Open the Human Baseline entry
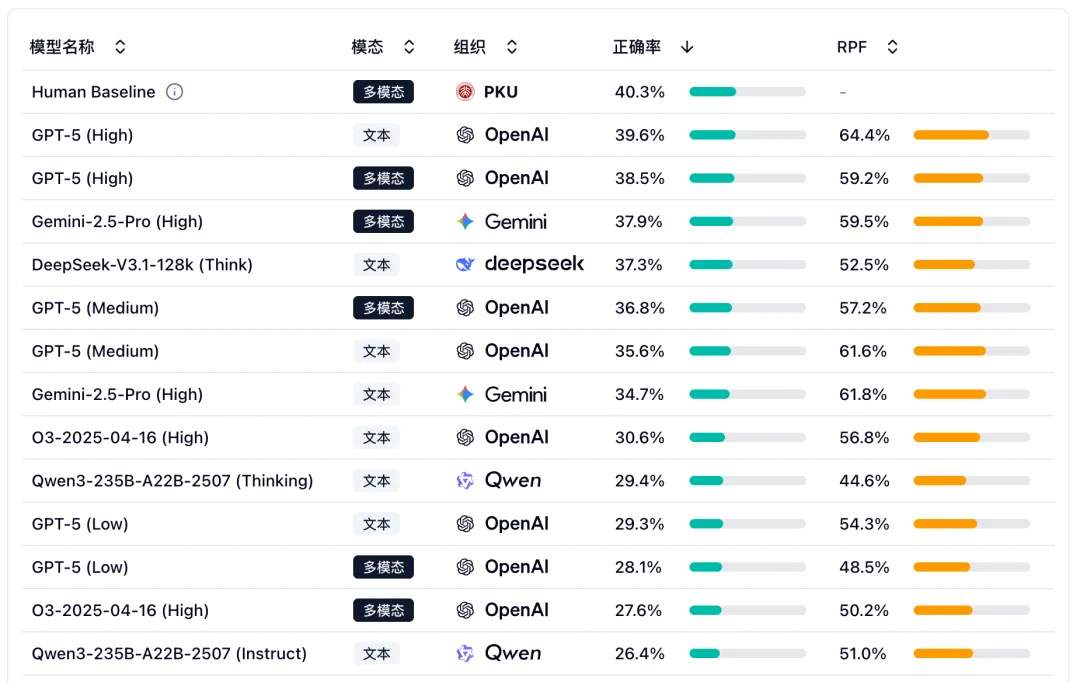Image resolution: width=1080 pixels, height=682 pixels. click(93, 92)
